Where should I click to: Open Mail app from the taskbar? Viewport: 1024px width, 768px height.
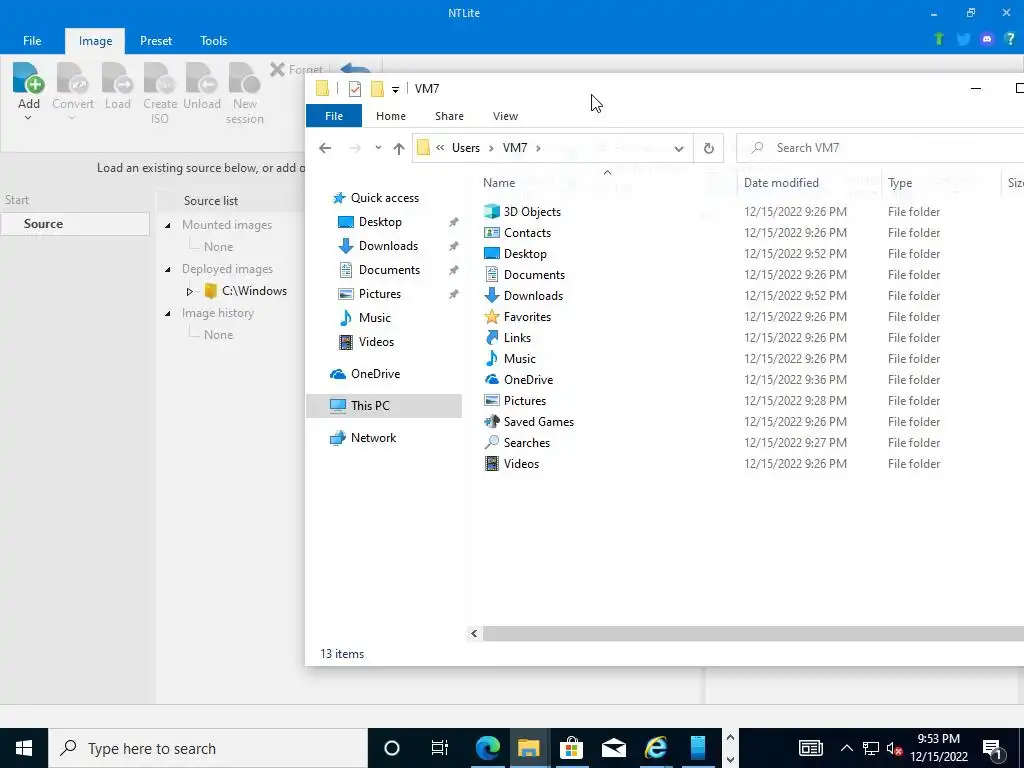click(614, 748)
